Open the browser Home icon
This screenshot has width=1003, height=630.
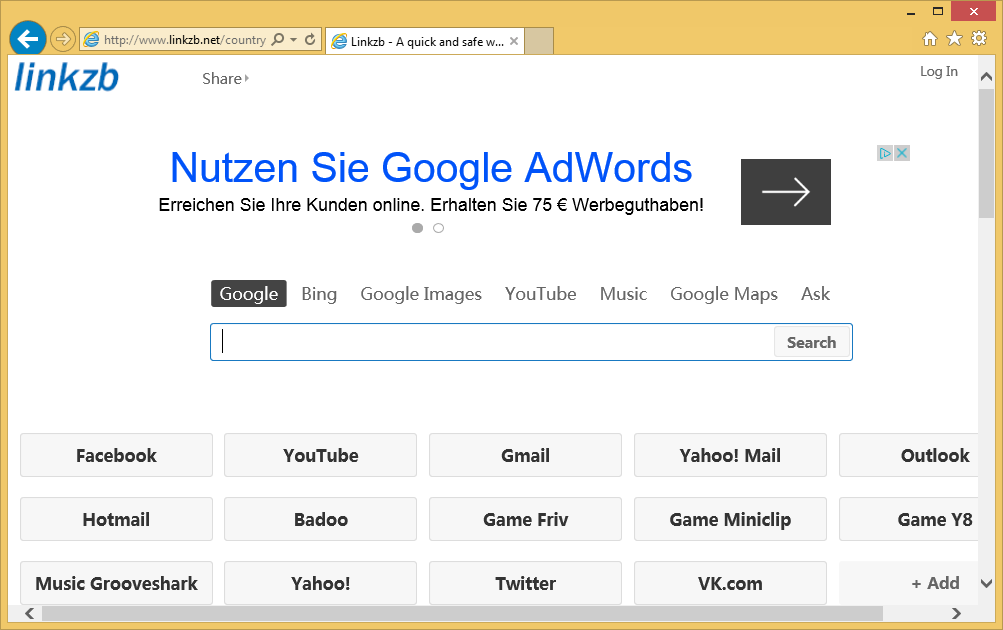point(929,39)
